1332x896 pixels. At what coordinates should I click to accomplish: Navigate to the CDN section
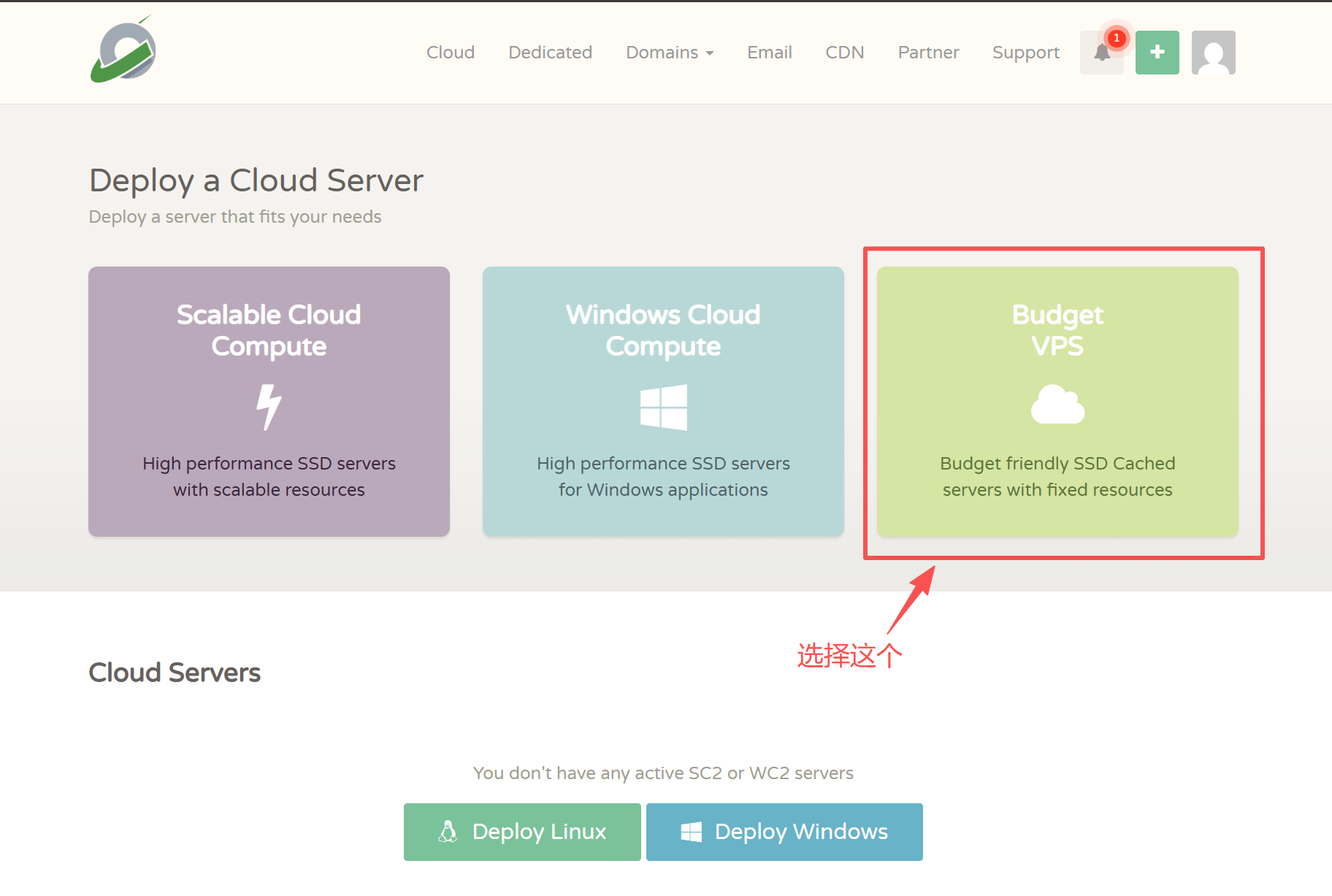(844, 53)
